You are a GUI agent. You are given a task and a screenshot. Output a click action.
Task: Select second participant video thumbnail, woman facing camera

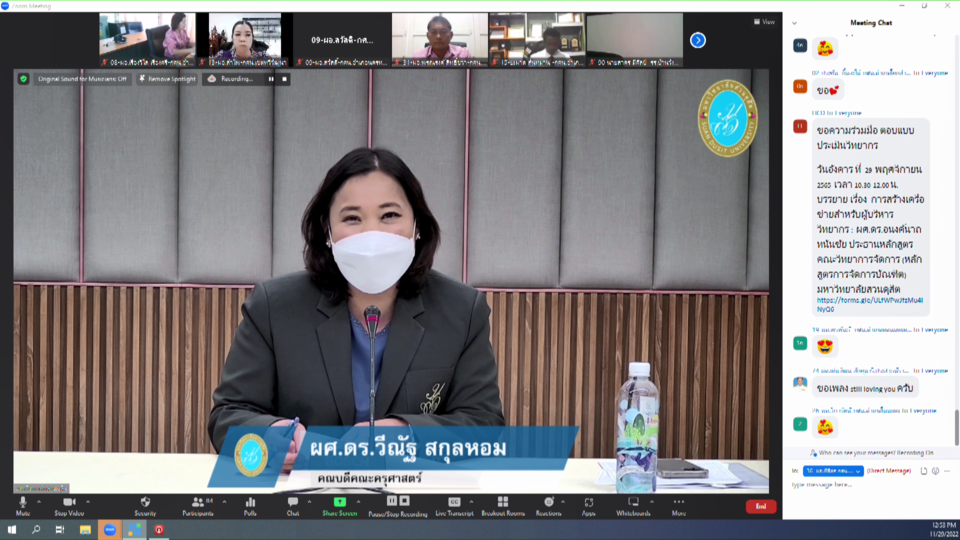point(245,40)
